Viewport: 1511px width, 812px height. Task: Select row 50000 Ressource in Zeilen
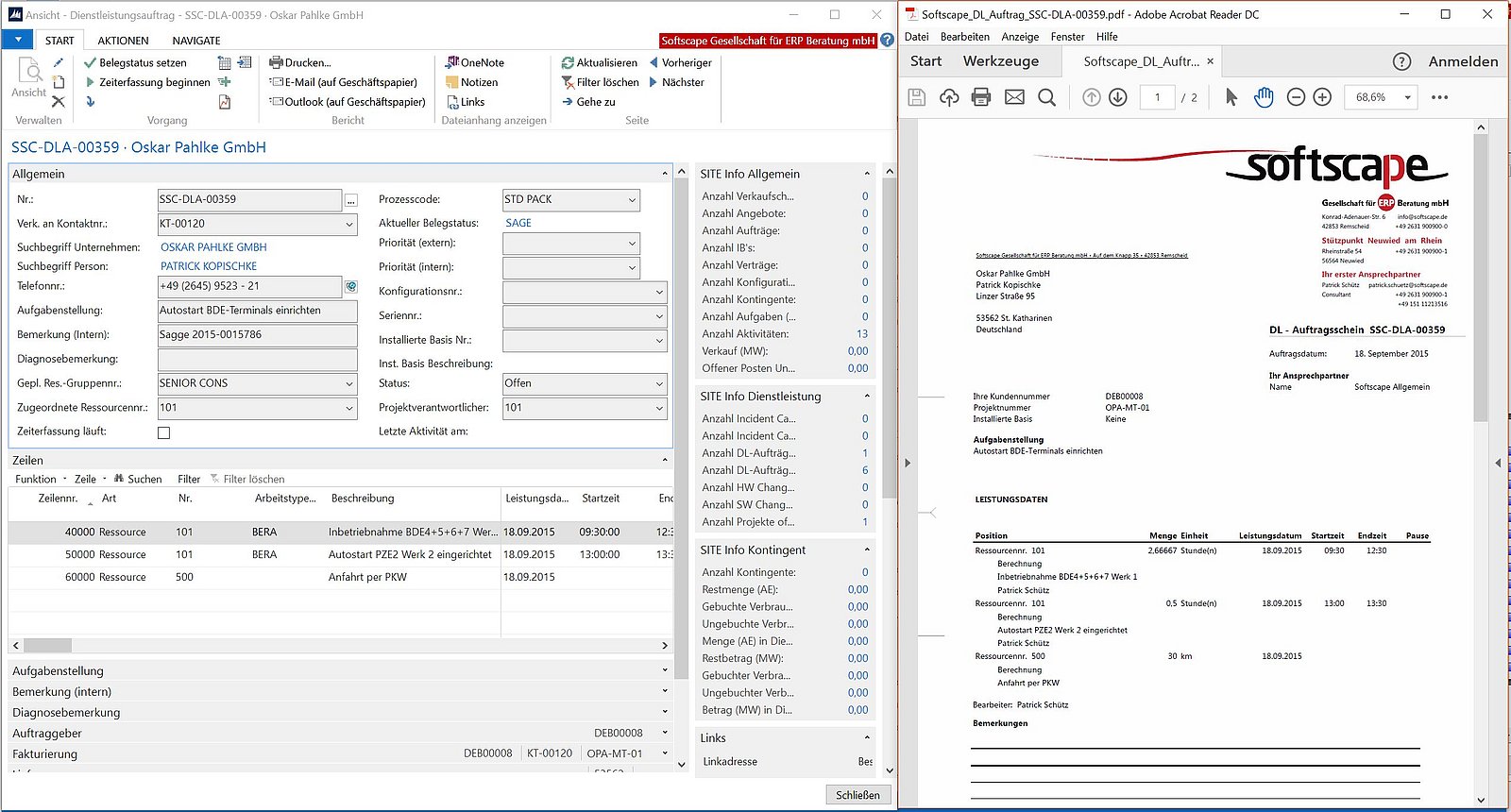click(340, 554)
